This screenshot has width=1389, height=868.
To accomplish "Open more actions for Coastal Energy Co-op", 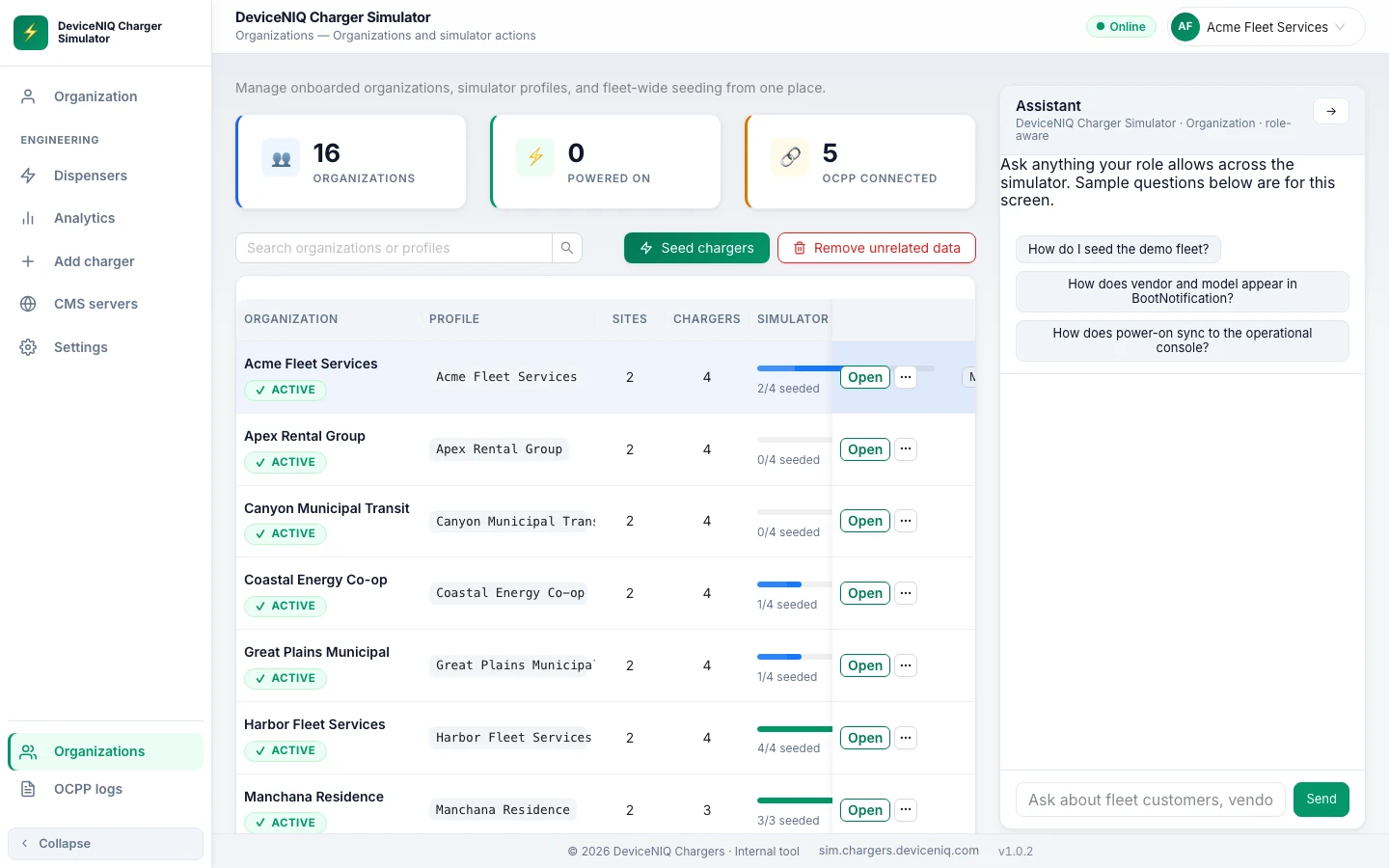I will pos(906,593).
